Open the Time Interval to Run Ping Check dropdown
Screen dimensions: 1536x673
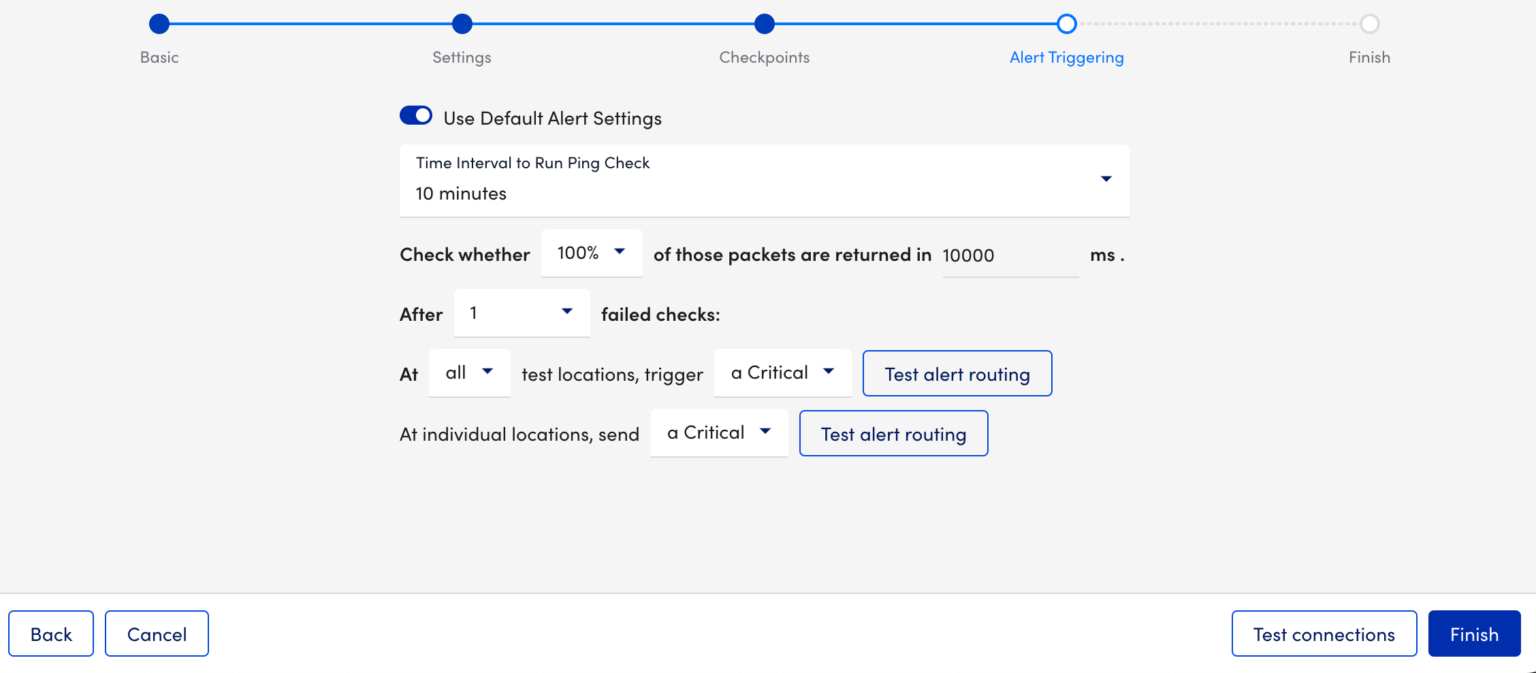764,180
